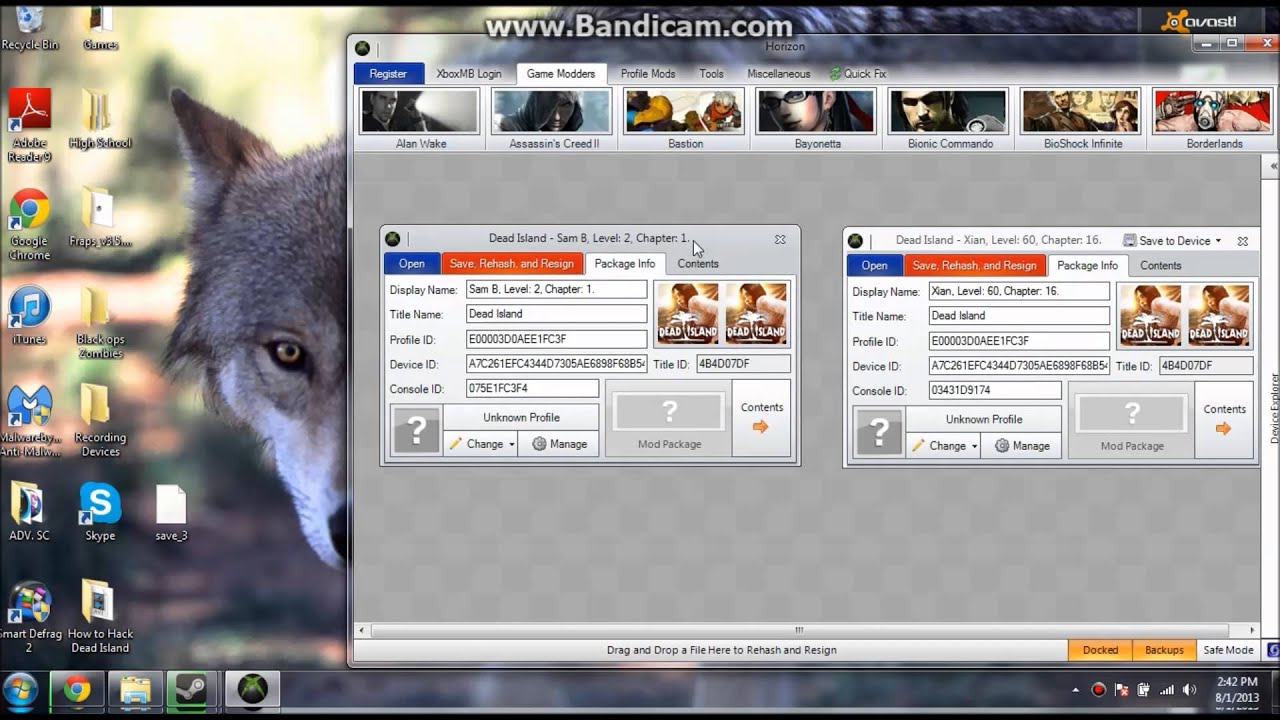Close the Xian package window
Image resolution: width=1280 pixels, height=720 pixels.
(x=1243, y=241)
